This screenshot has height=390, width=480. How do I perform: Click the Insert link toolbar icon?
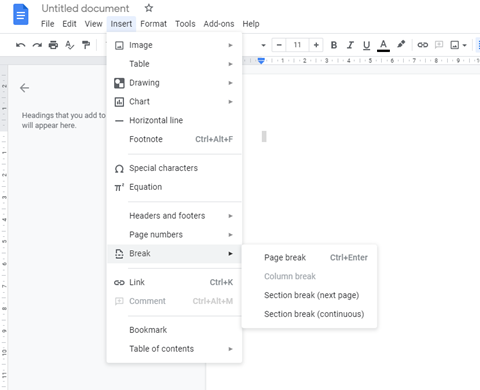pos(423,45)
